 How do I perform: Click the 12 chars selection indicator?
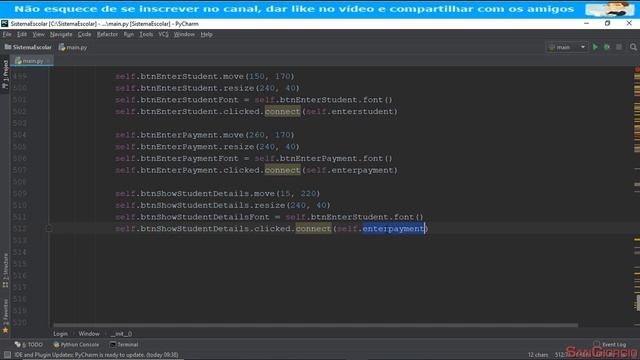[x=538, y=355]
